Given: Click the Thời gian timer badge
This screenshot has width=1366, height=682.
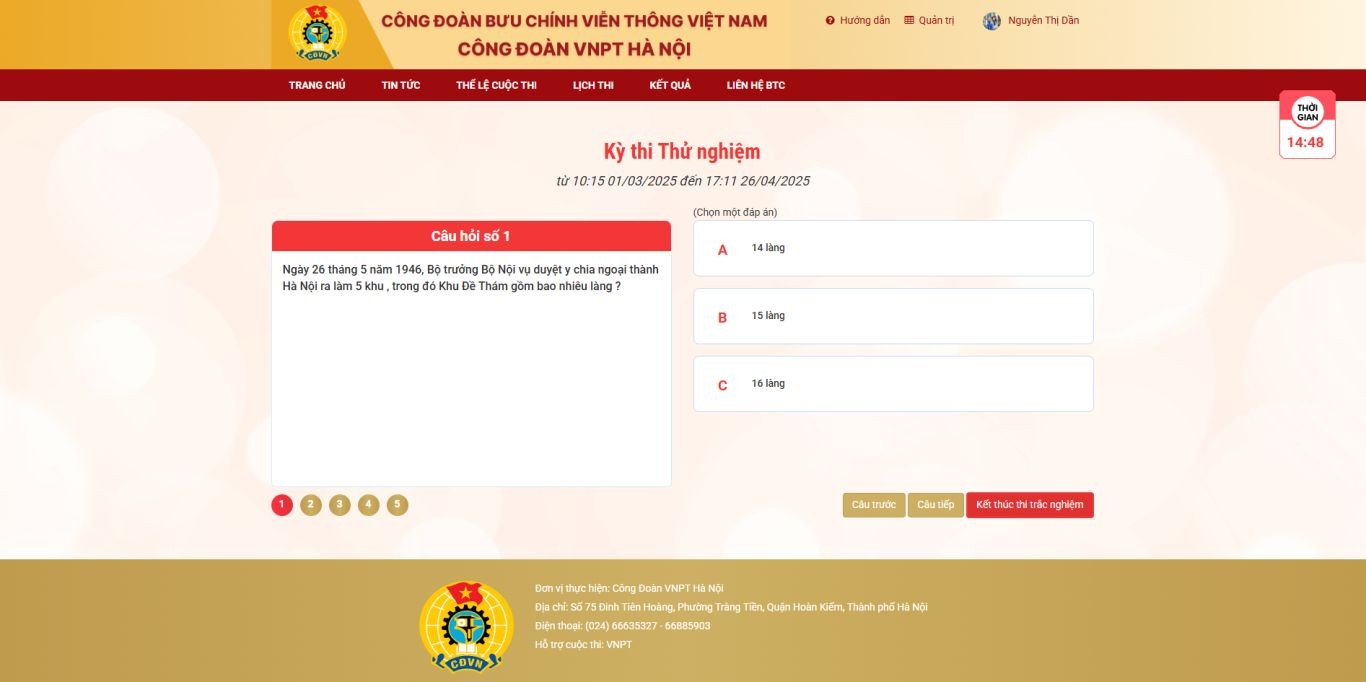Looking at the screenshot, I should (1307, 125).
